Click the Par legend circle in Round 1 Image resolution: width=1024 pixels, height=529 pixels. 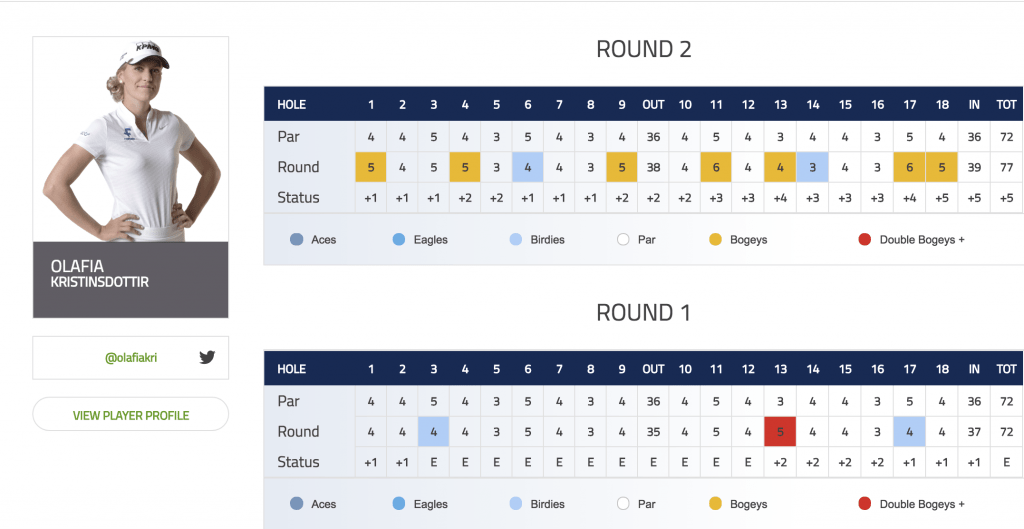coord(623,504)
